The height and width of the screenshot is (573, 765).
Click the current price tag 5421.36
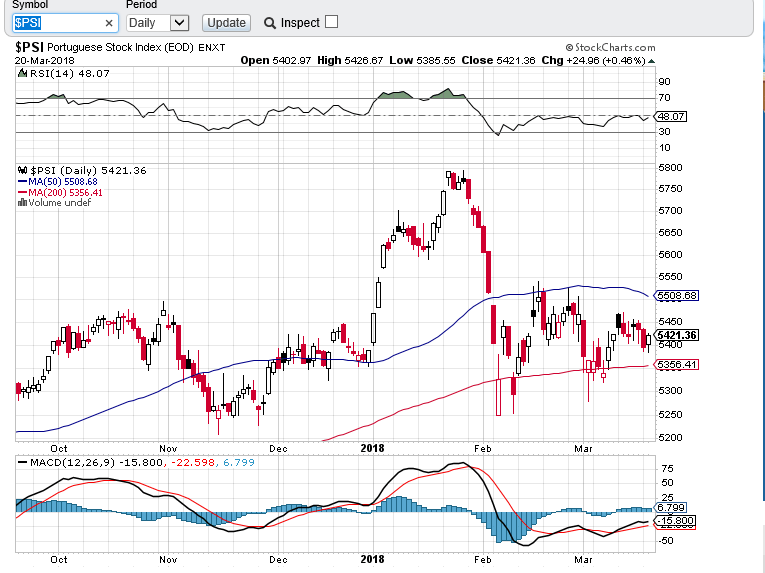click(676, 335)
